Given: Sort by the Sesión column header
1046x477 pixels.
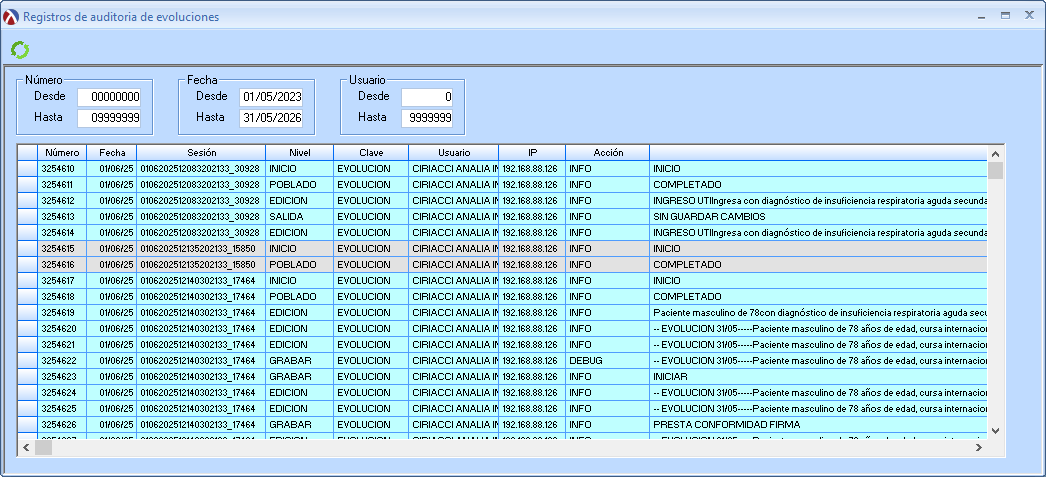Looking at the screenshot, I should click(201, 153).
